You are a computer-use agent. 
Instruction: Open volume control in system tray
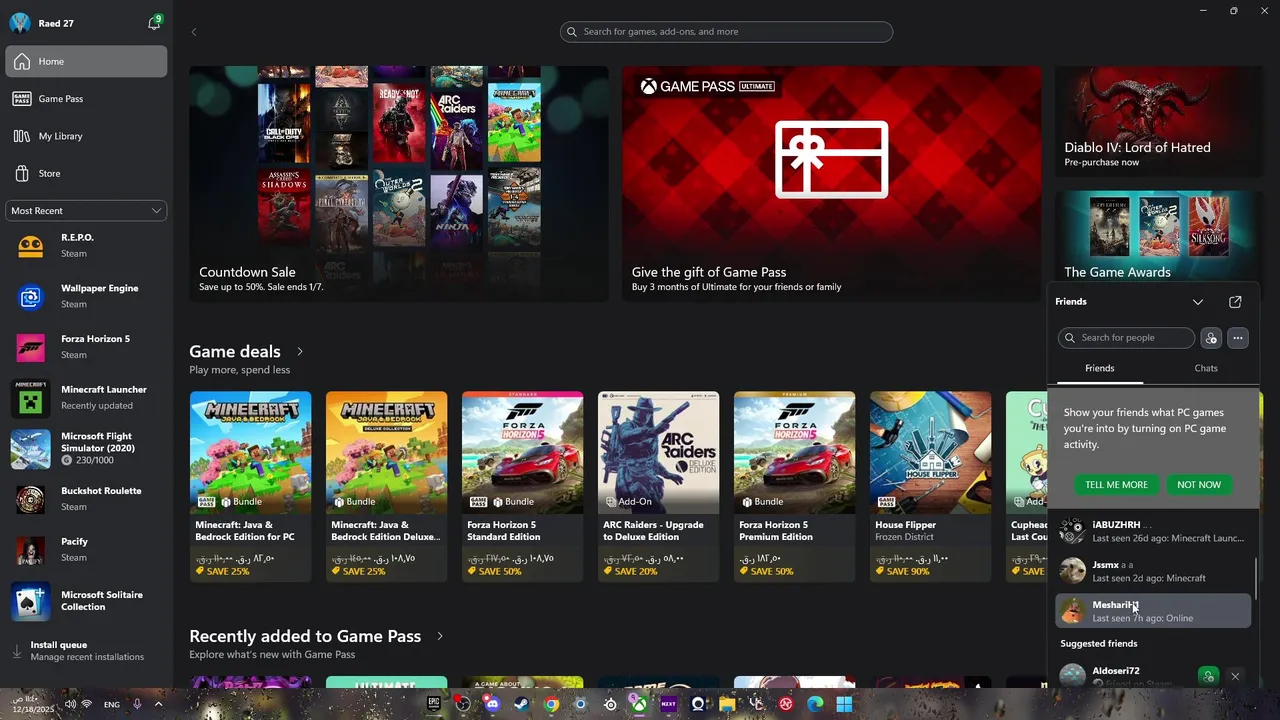click(x=70, y=704)
